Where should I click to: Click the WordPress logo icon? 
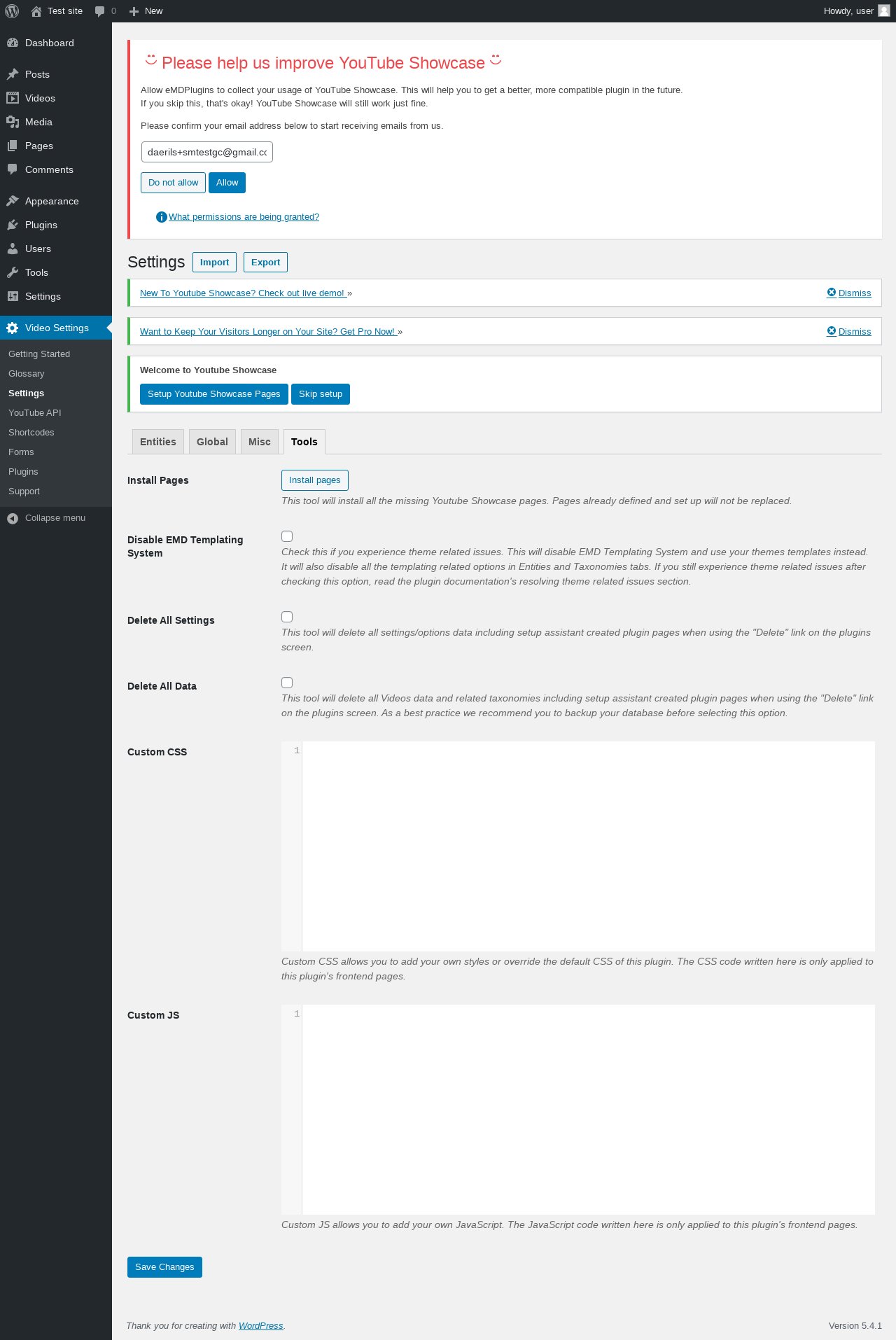coord(12,11)
